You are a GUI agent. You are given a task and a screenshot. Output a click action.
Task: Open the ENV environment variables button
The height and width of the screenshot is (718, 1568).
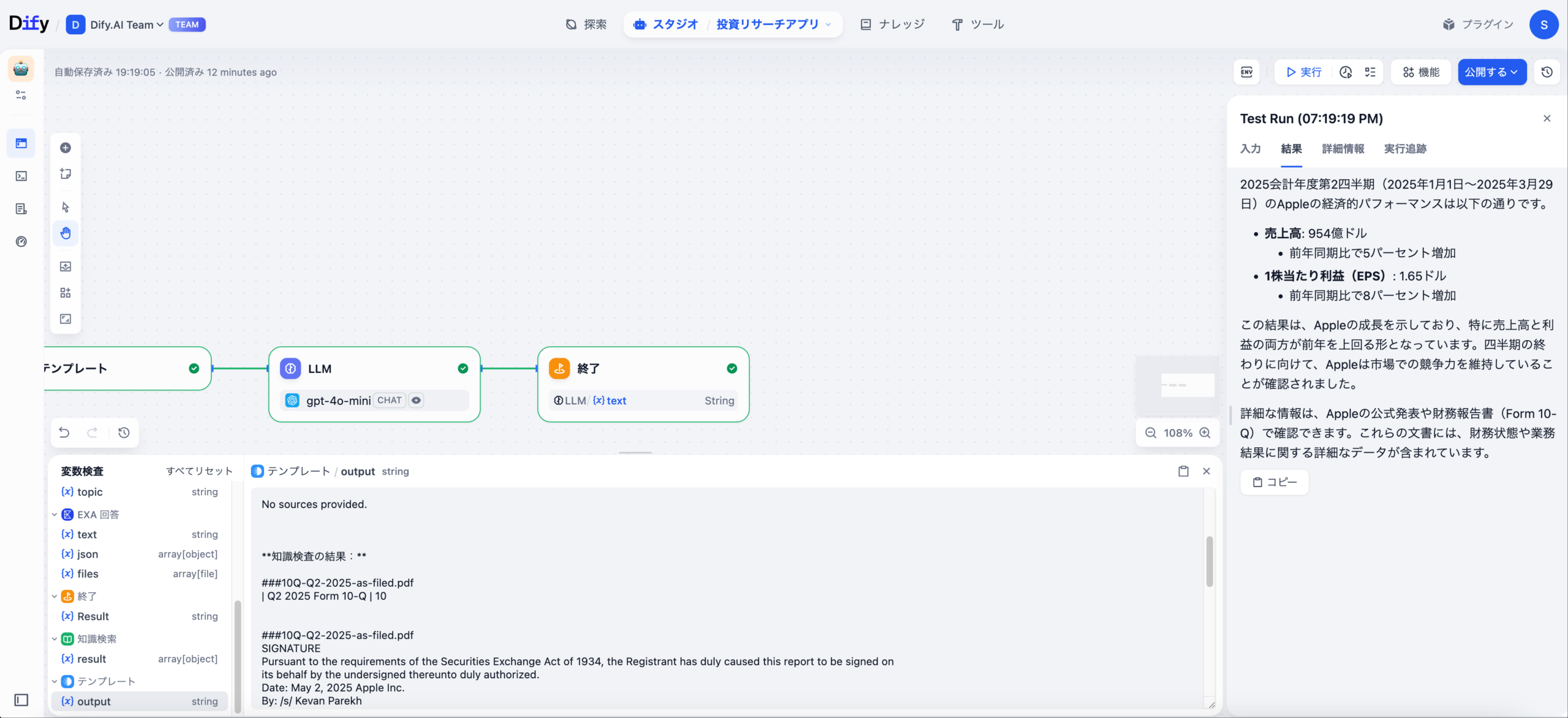1246,72
